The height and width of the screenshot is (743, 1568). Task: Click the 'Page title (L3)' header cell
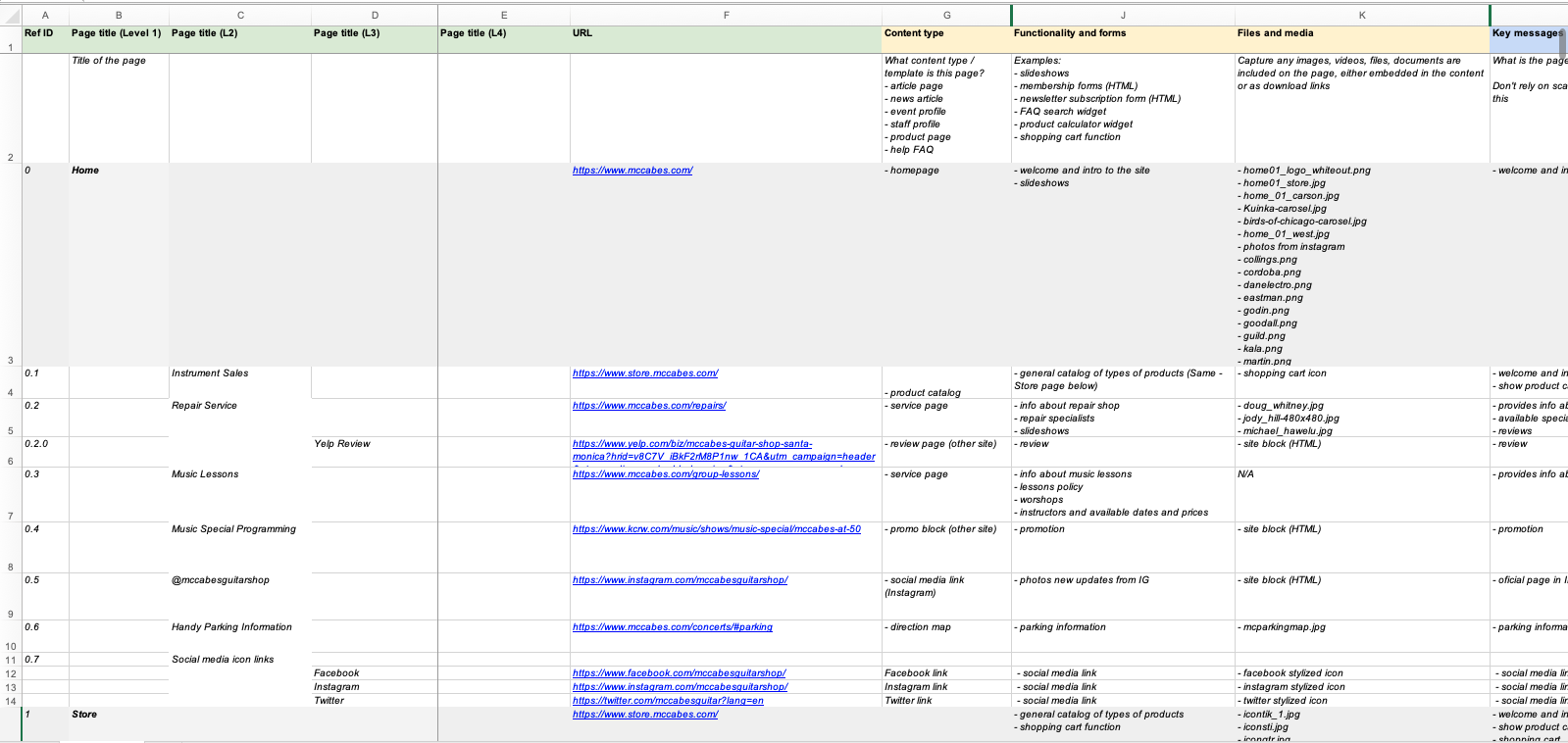tap(375, 39)
